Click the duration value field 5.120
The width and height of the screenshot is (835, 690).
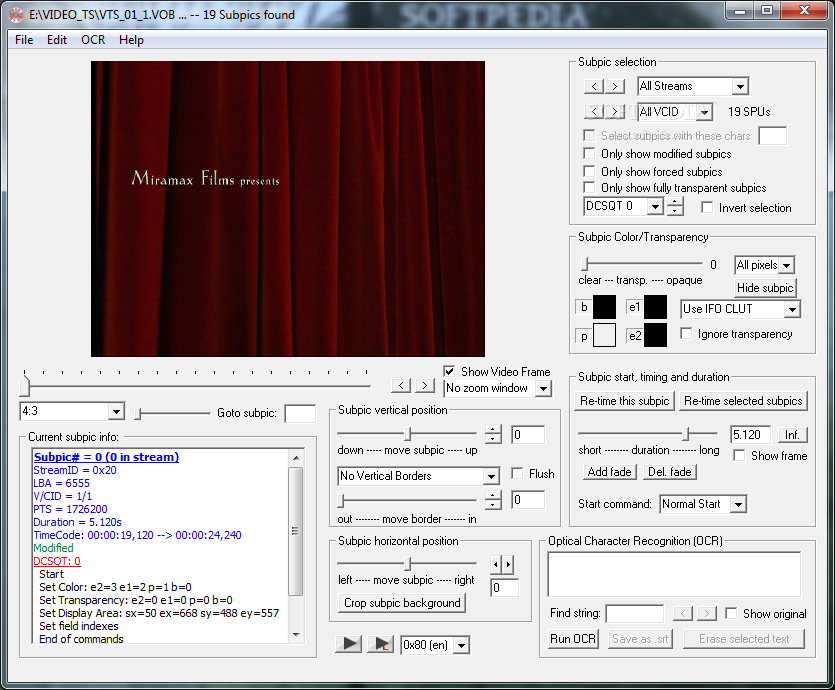click(751, 435)
